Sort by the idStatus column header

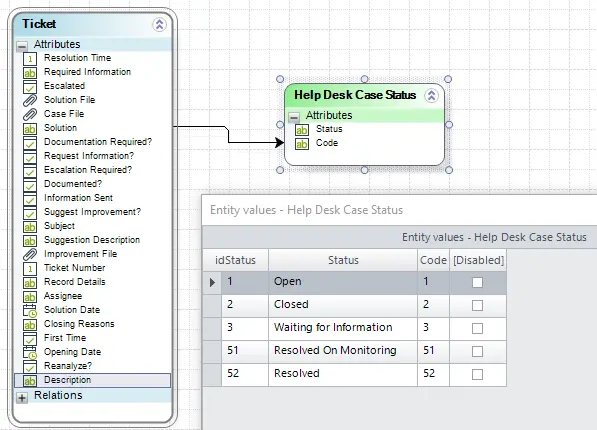[235, 260]
